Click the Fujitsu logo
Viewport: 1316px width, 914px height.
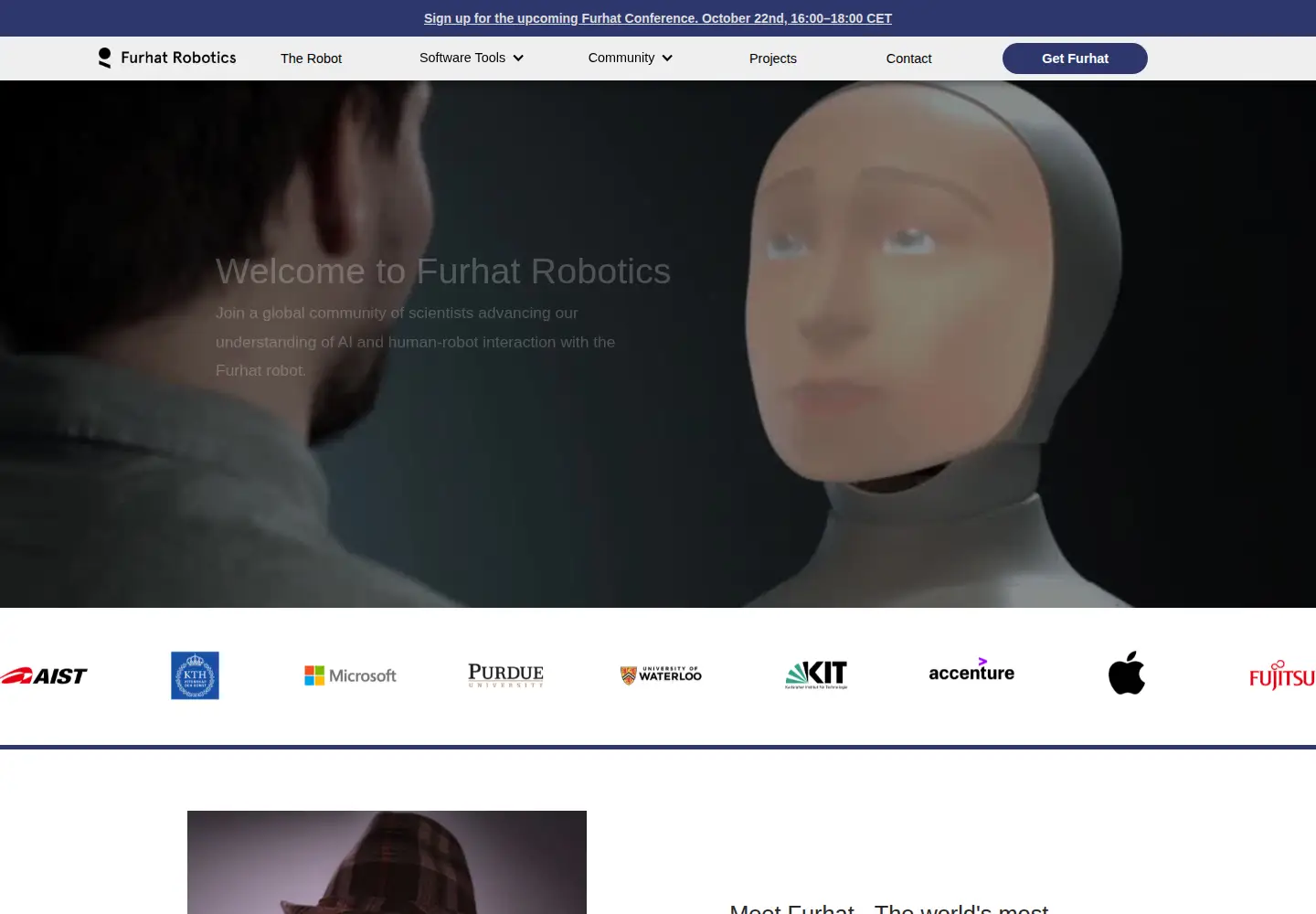pos(1282,675)
